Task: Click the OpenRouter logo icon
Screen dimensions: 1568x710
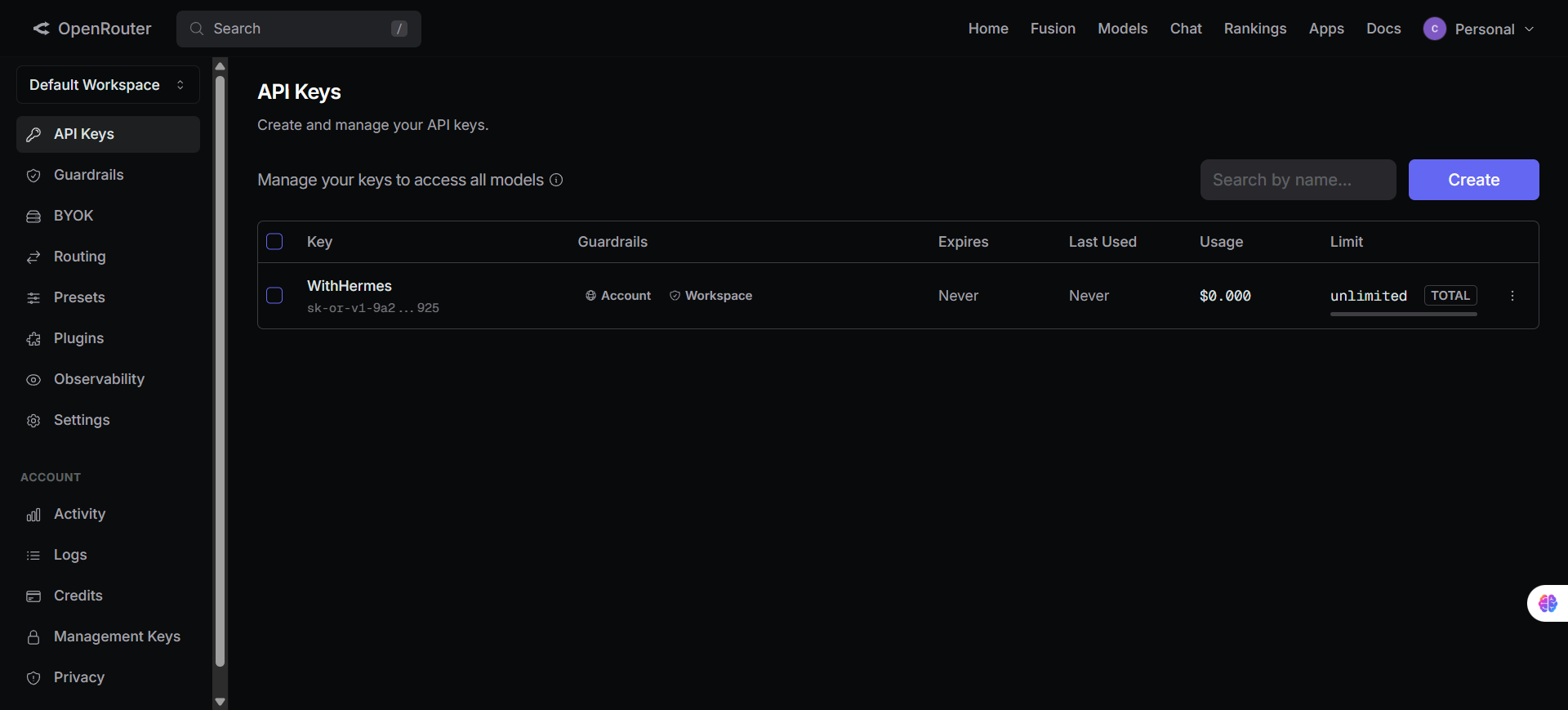Action: 41,29
